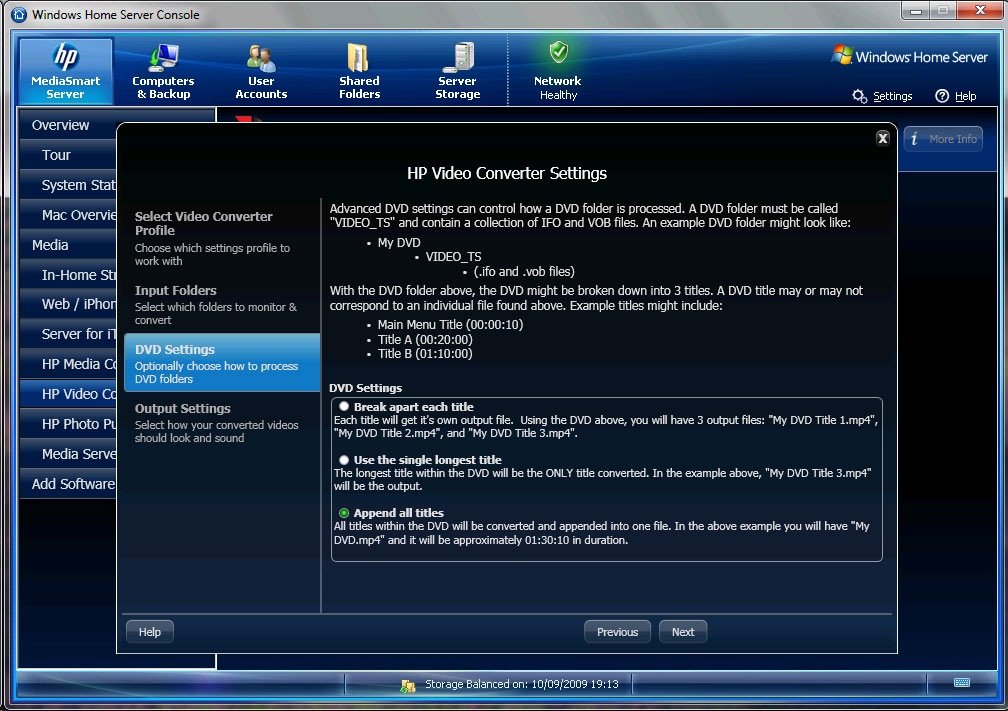Viewport: 1008px width, 711px height.
Task: Select Break apart each title option
Action: [x=344, y=406]
